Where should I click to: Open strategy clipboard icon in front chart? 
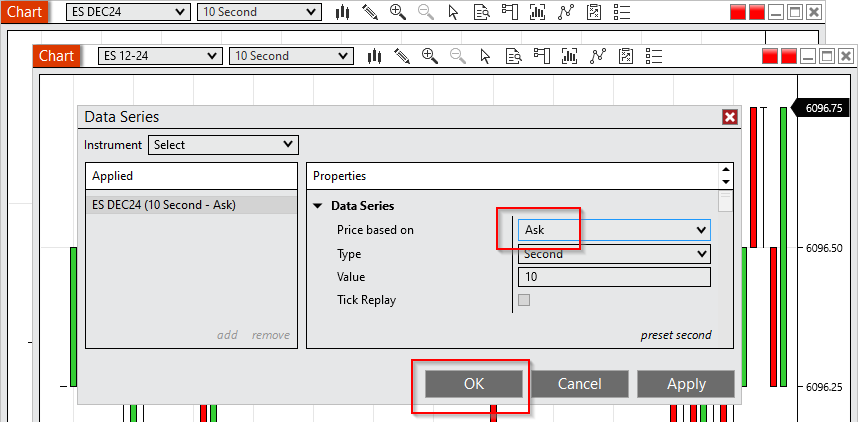(x=626, y=56)
